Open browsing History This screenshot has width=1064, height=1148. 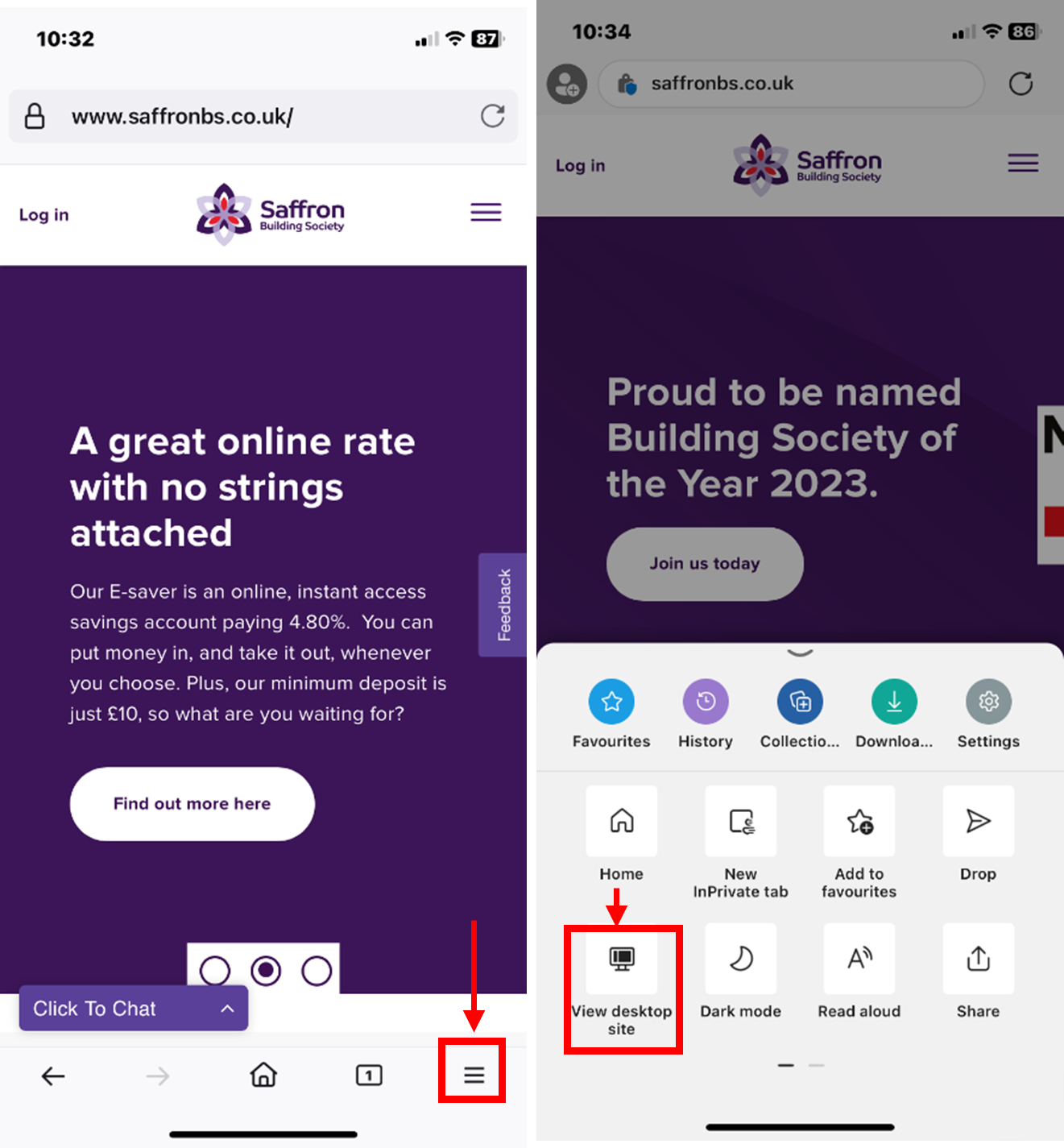(706, 702)
